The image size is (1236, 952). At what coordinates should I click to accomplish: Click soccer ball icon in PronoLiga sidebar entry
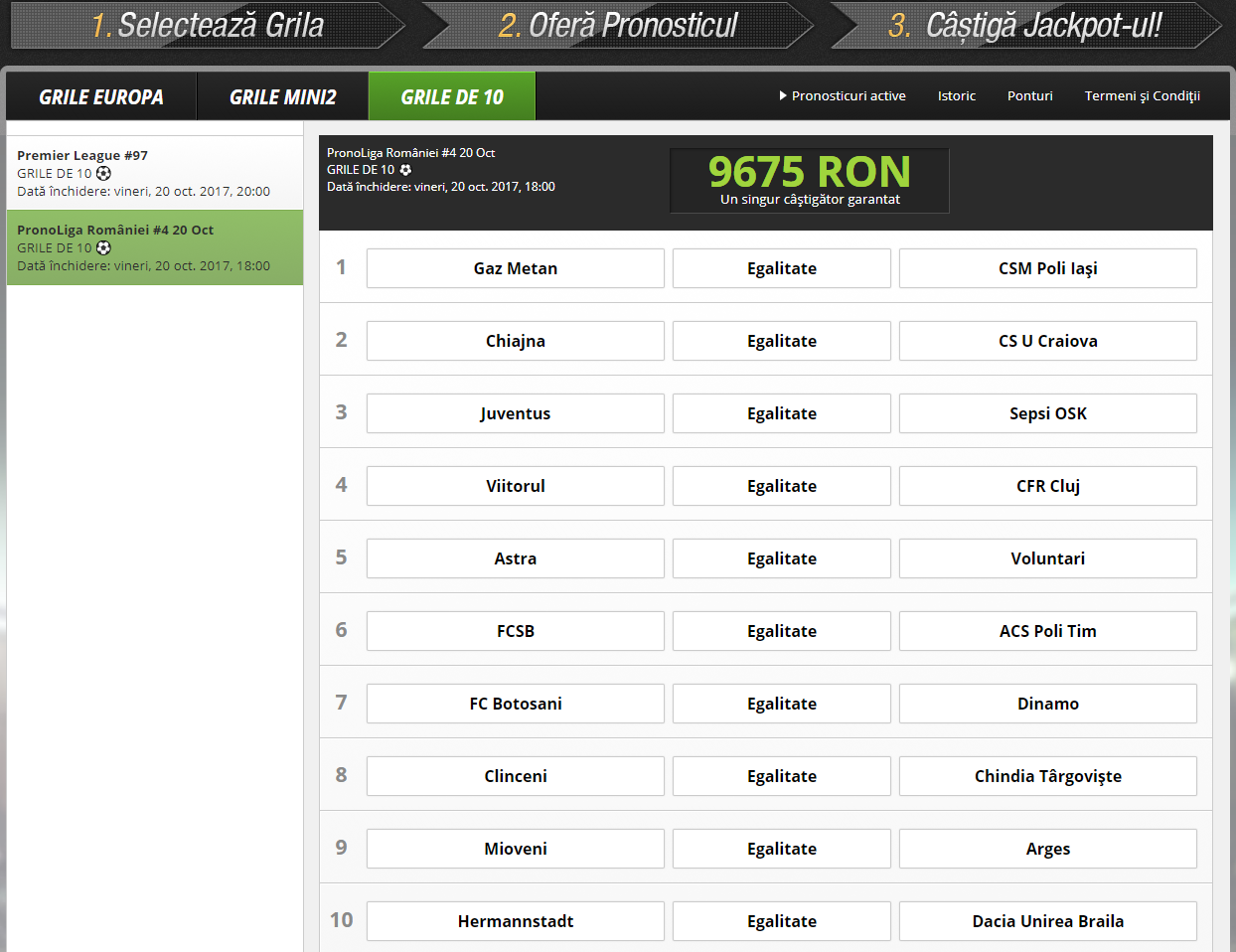tap(103, 247)
